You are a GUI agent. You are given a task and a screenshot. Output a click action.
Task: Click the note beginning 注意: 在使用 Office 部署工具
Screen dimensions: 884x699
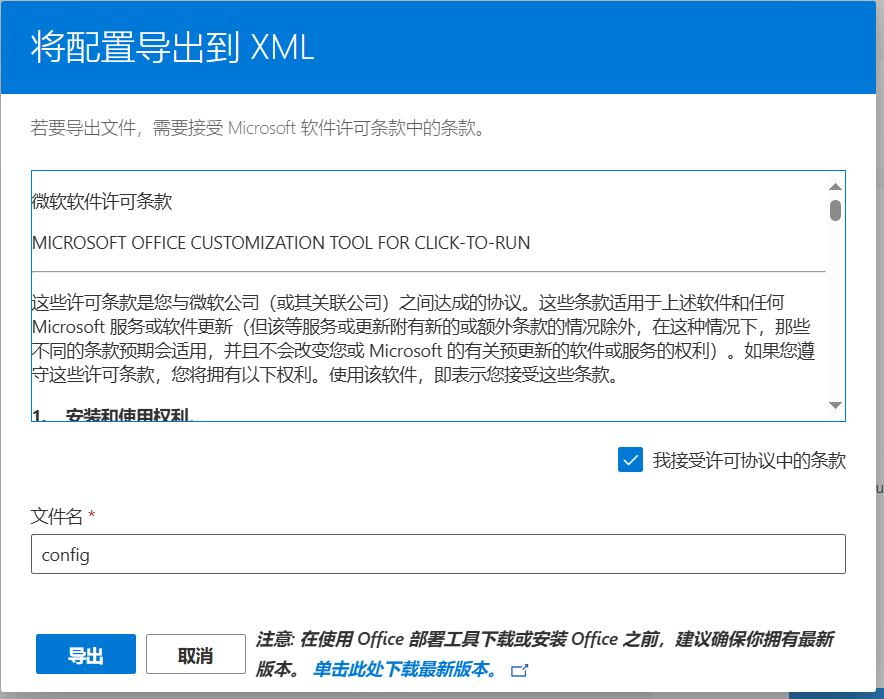click(544, 653)
